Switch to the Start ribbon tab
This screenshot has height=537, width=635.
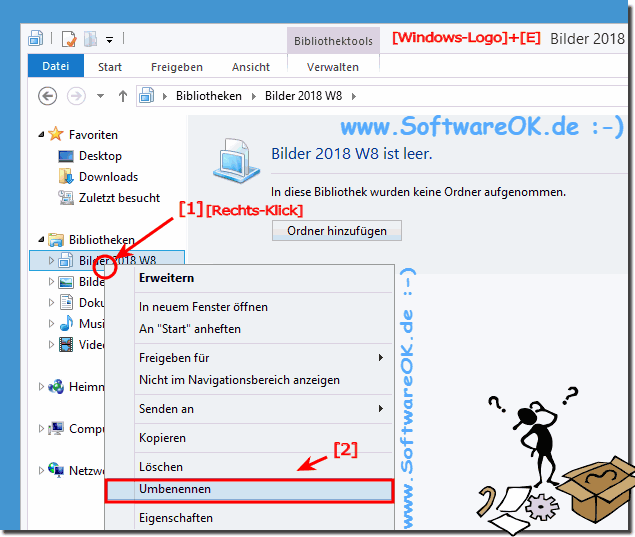pos(110,67)
